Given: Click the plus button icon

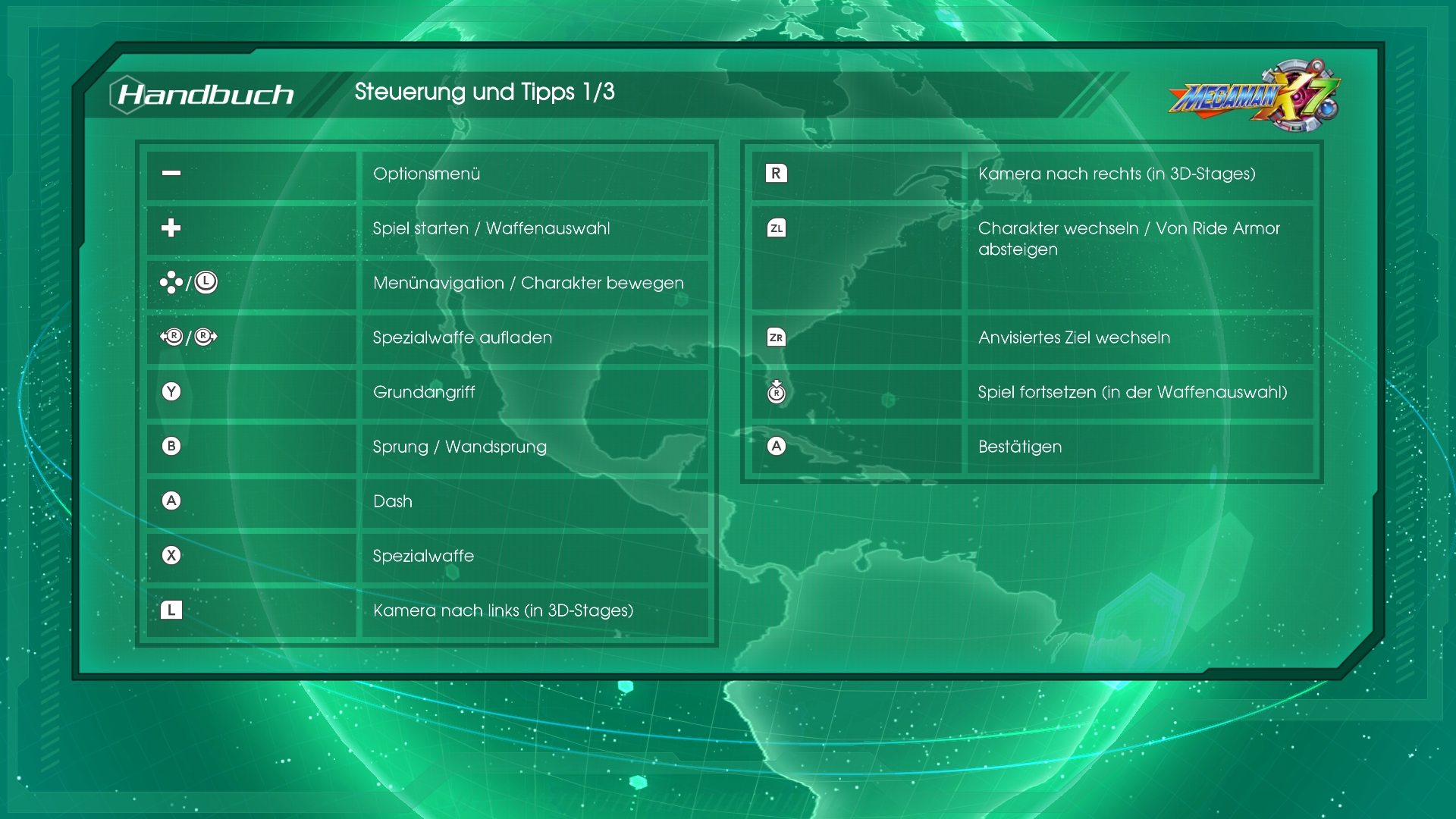Looking at the screenshot, I should pos(171,227).
